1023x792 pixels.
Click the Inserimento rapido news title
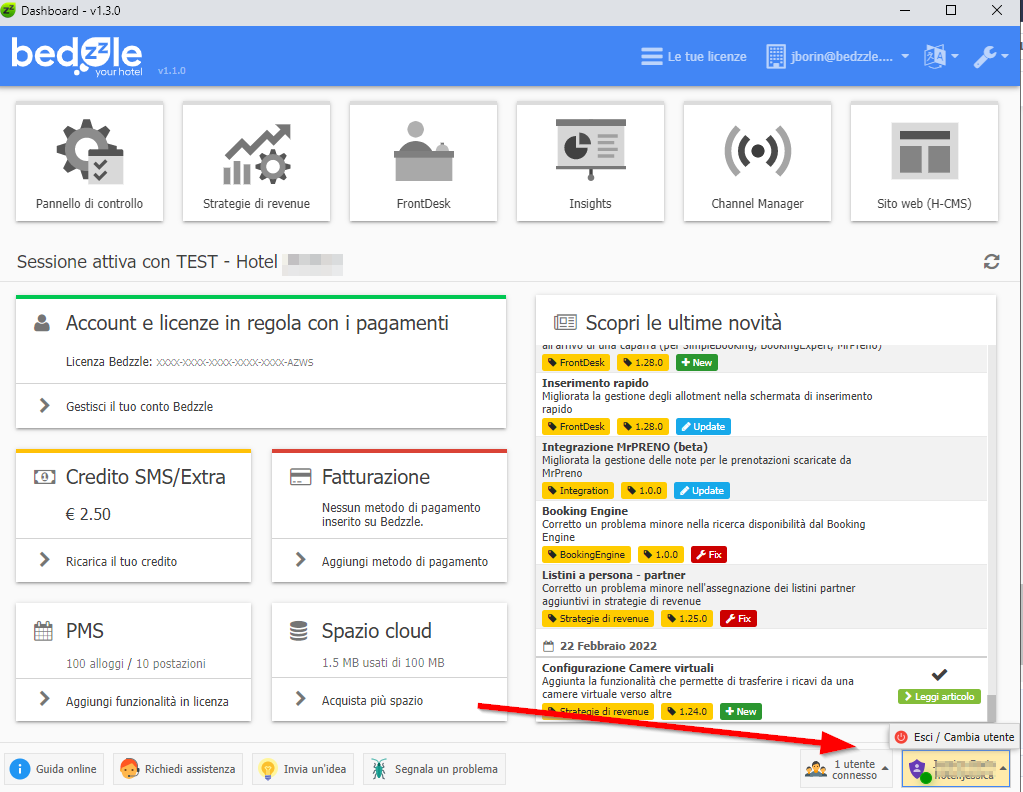click(595, 383)
